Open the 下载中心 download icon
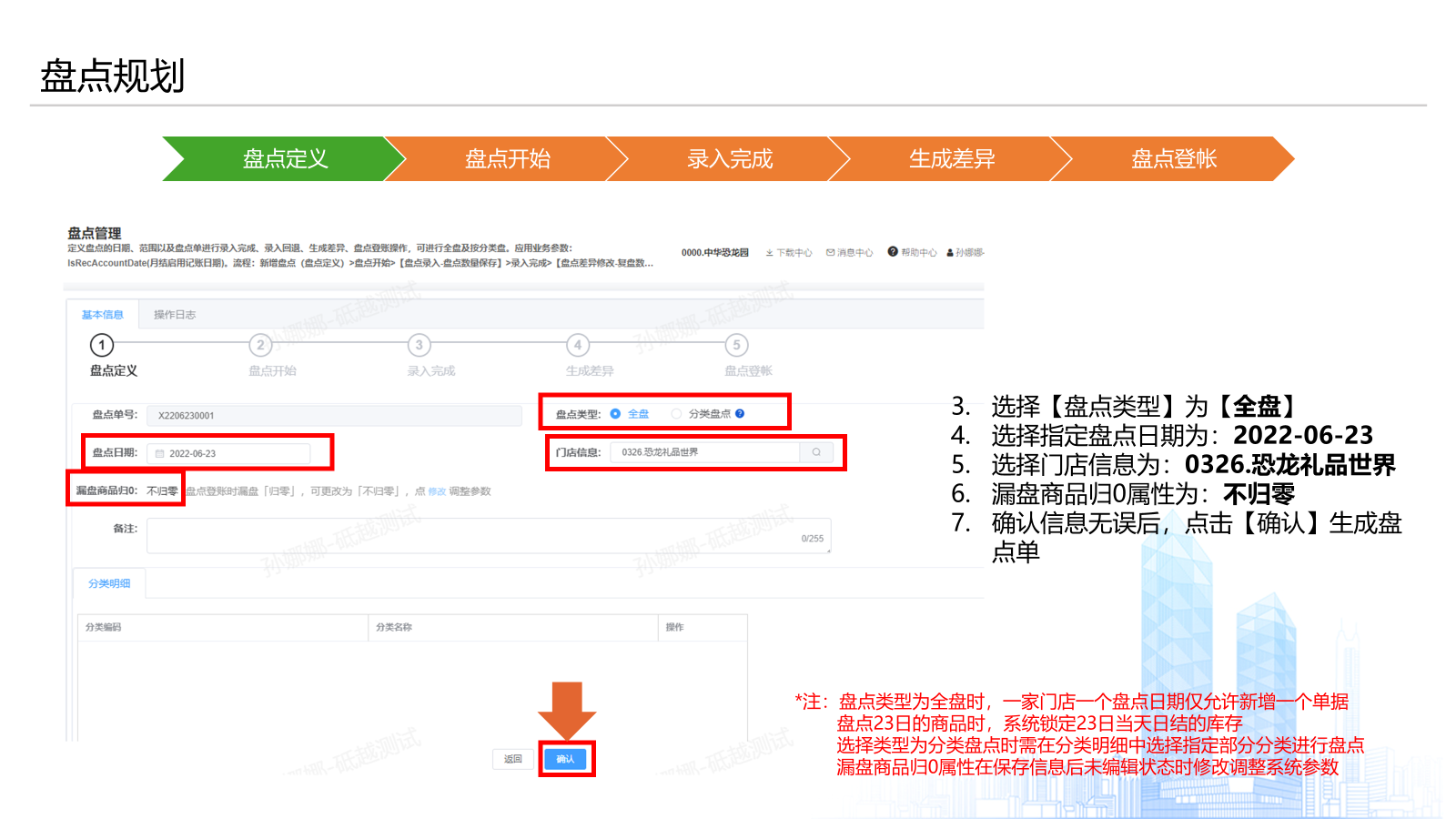 click(770, 253)
